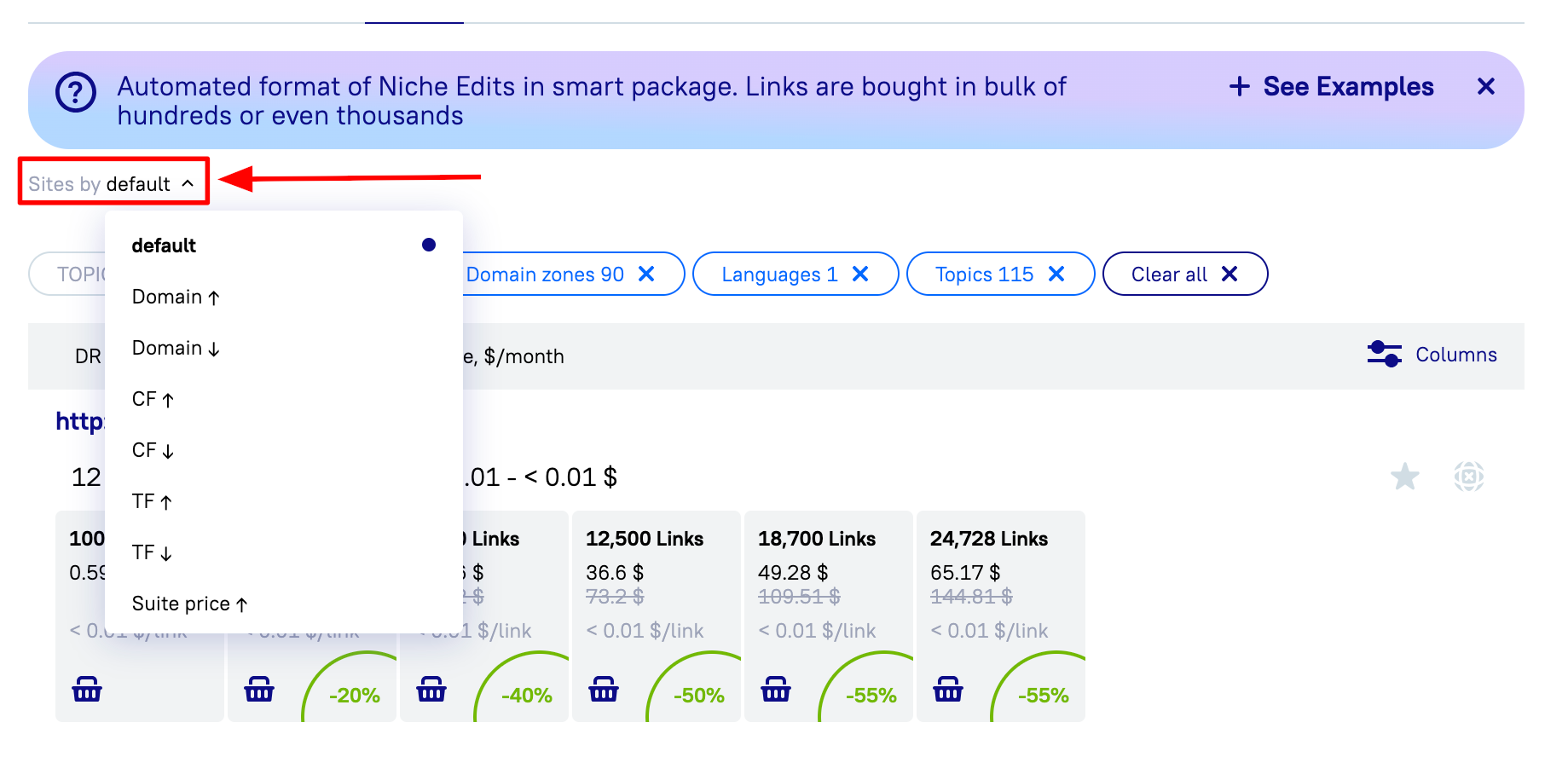Click the 65.17 $ price
The width and height of the screenshot is (1568, 757).
click(x=965, y=573)
